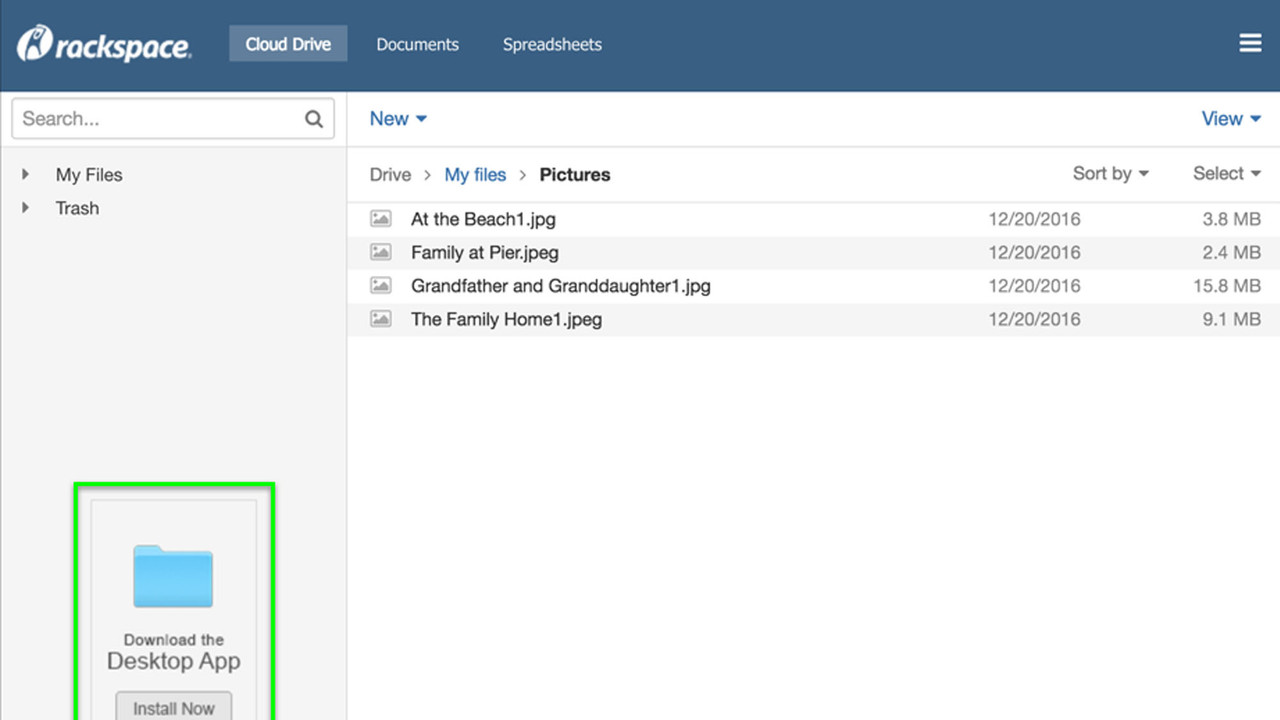Open the View dropdown
This screenshot has width=1280, height=720.
point(1231,119)
